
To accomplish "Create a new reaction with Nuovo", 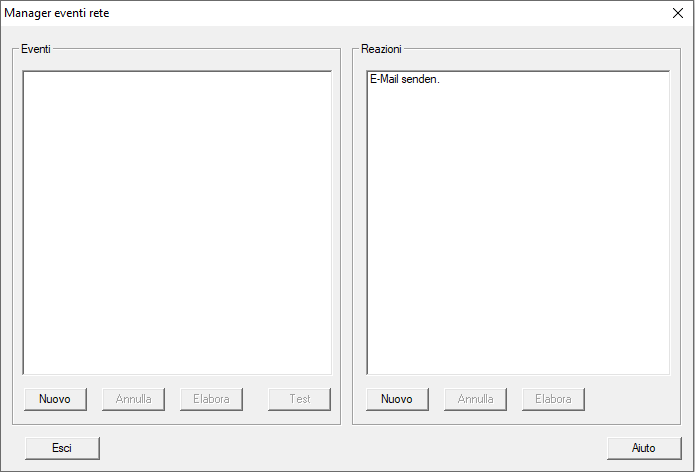I will point(397,399).
